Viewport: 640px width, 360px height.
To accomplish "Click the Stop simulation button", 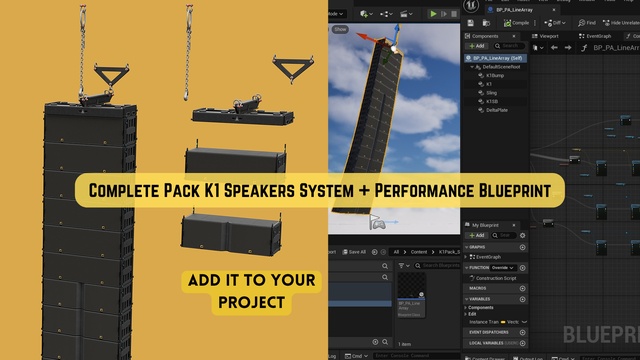I will (454, 14).
